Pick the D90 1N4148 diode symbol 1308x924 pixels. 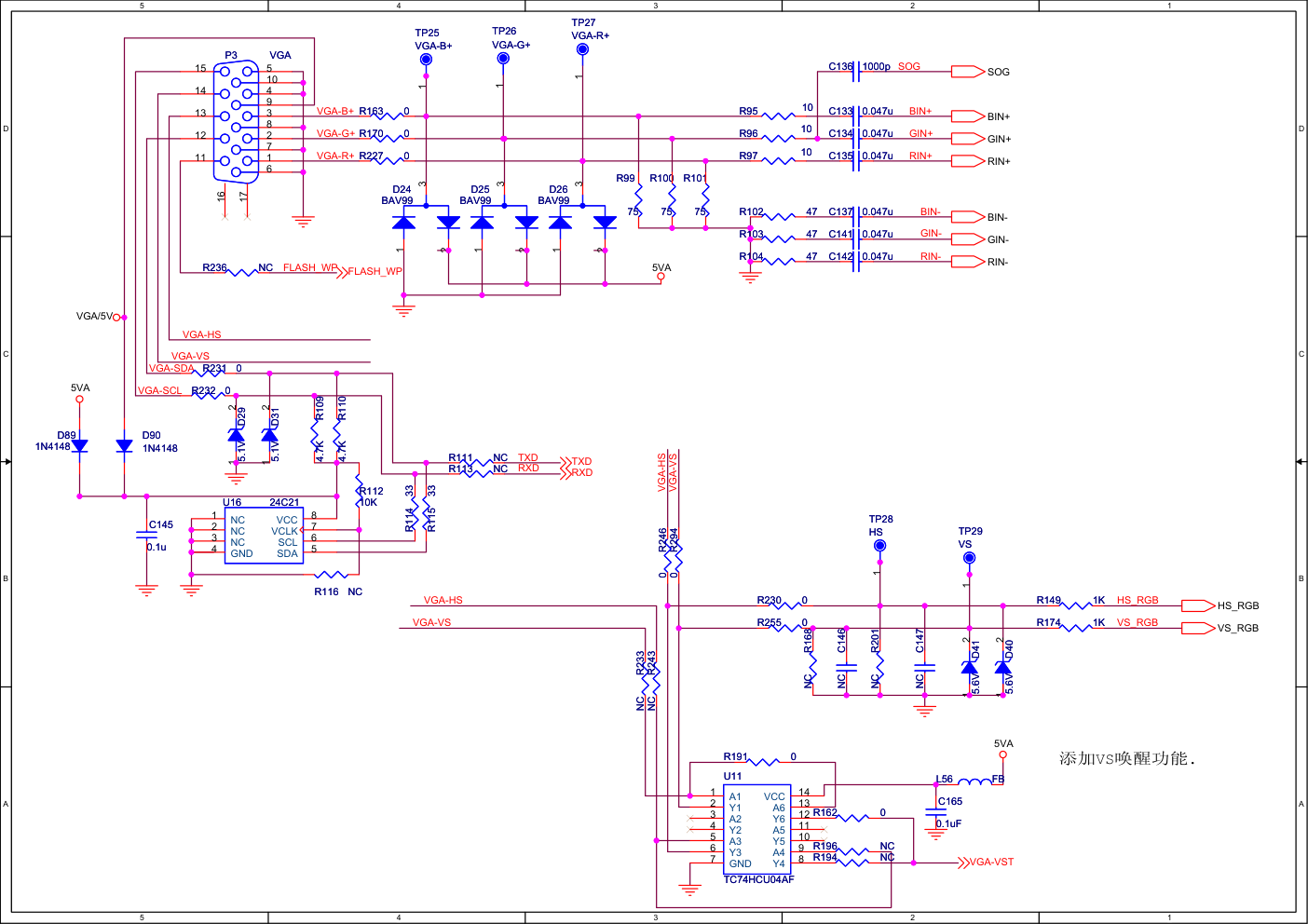[x=124, y=446]
